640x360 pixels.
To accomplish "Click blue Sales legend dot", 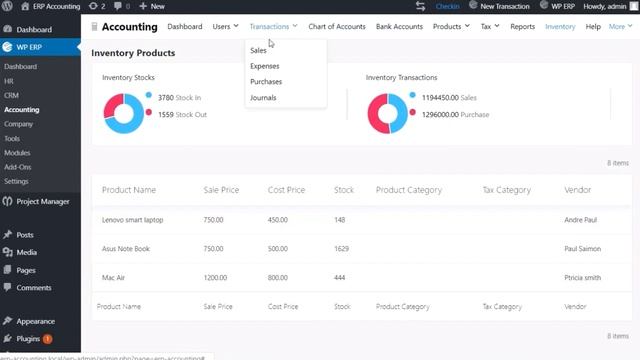I will [413, 95].
